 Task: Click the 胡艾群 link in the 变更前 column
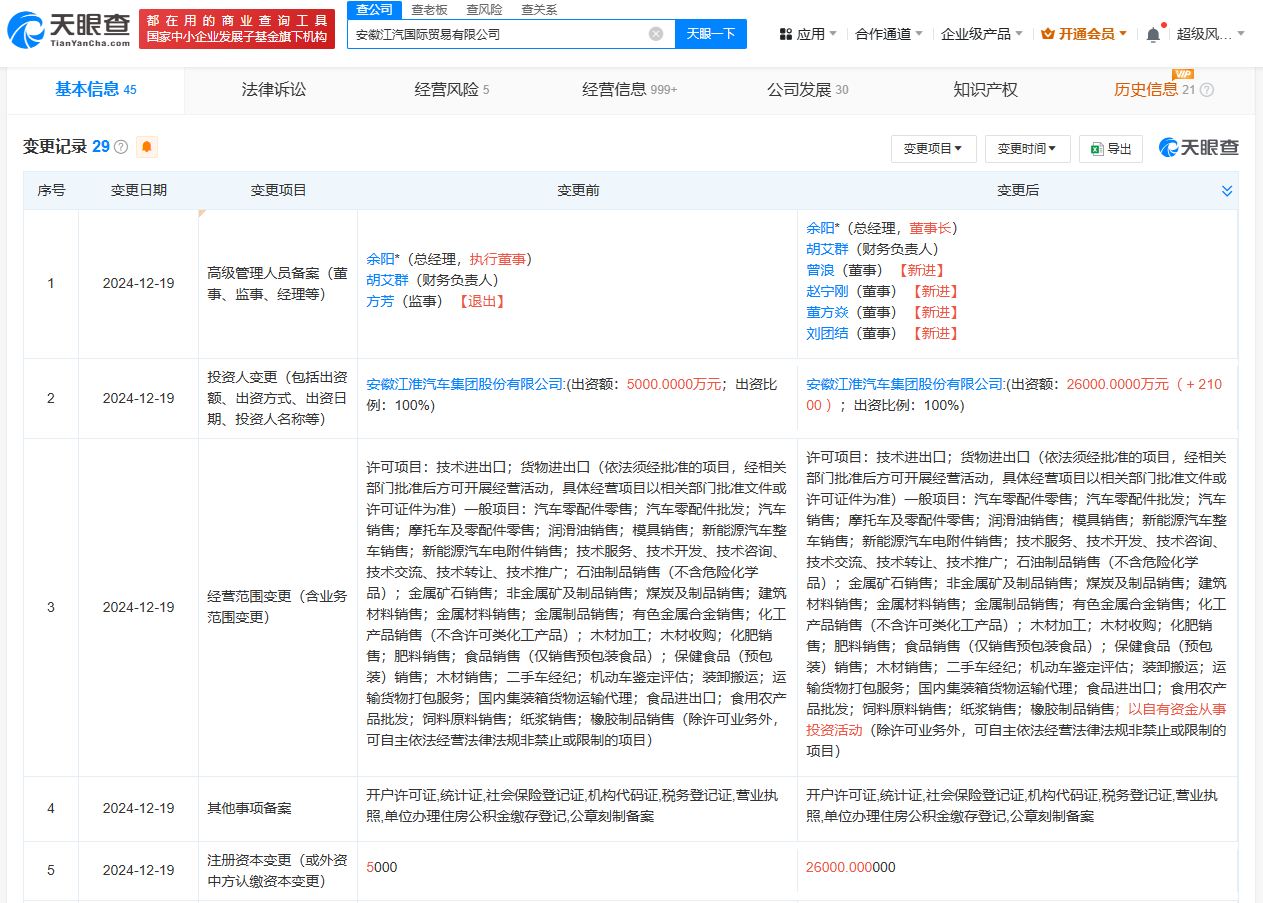coord(387,280)
